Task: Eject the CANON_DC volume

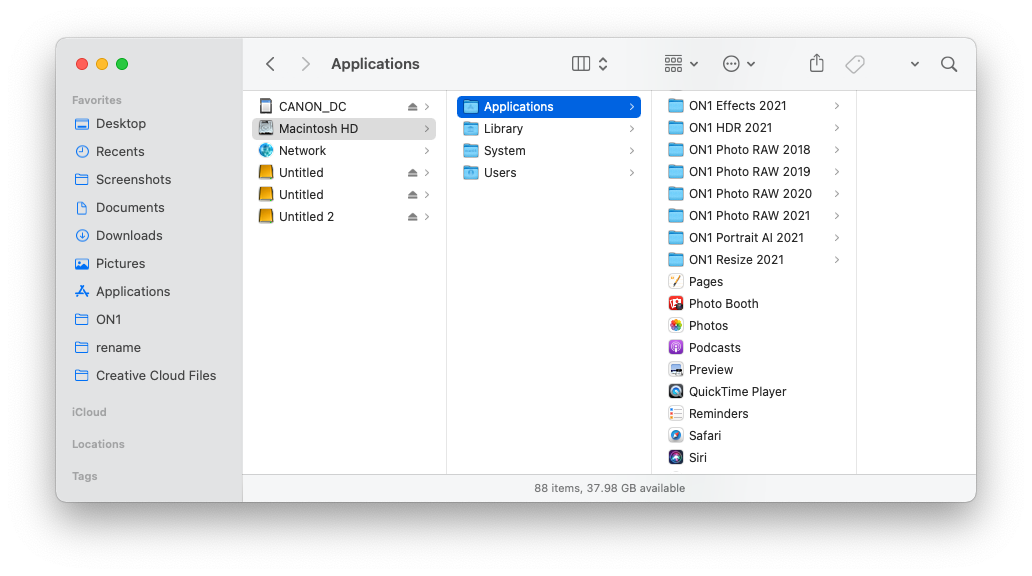Action: pos(413,107)
